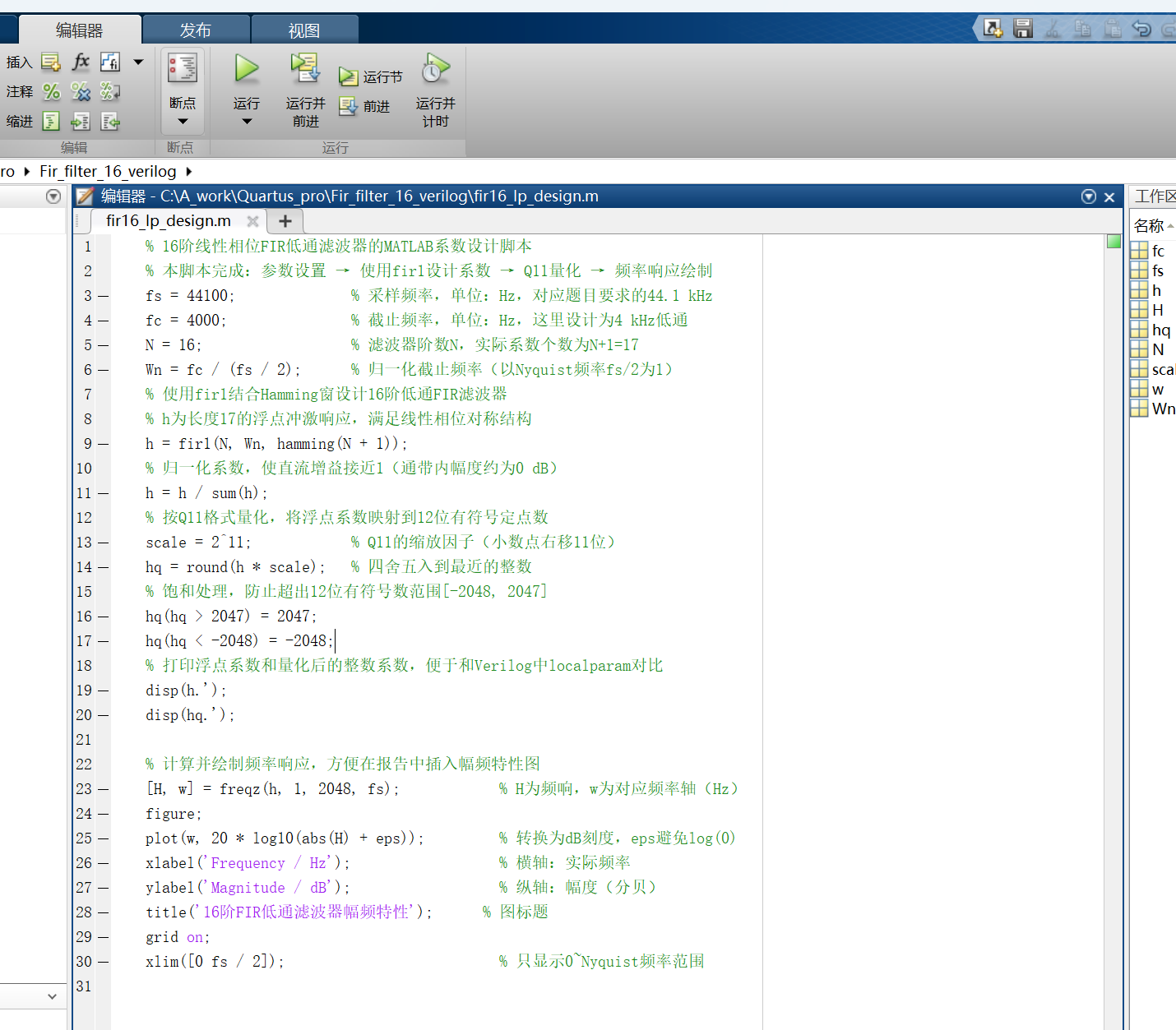
Task: Decrease indent with the left-arrow indent icon
Action: tap(110, 122)
